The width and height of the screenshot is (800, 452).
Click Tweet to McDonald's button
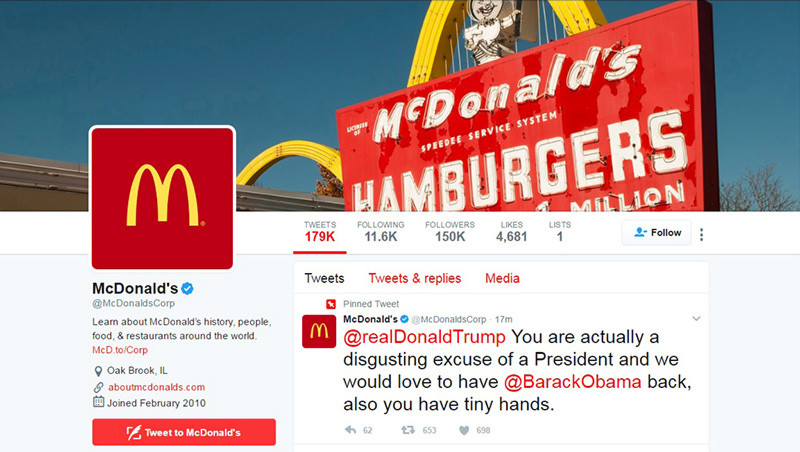[x=184, y=432]
